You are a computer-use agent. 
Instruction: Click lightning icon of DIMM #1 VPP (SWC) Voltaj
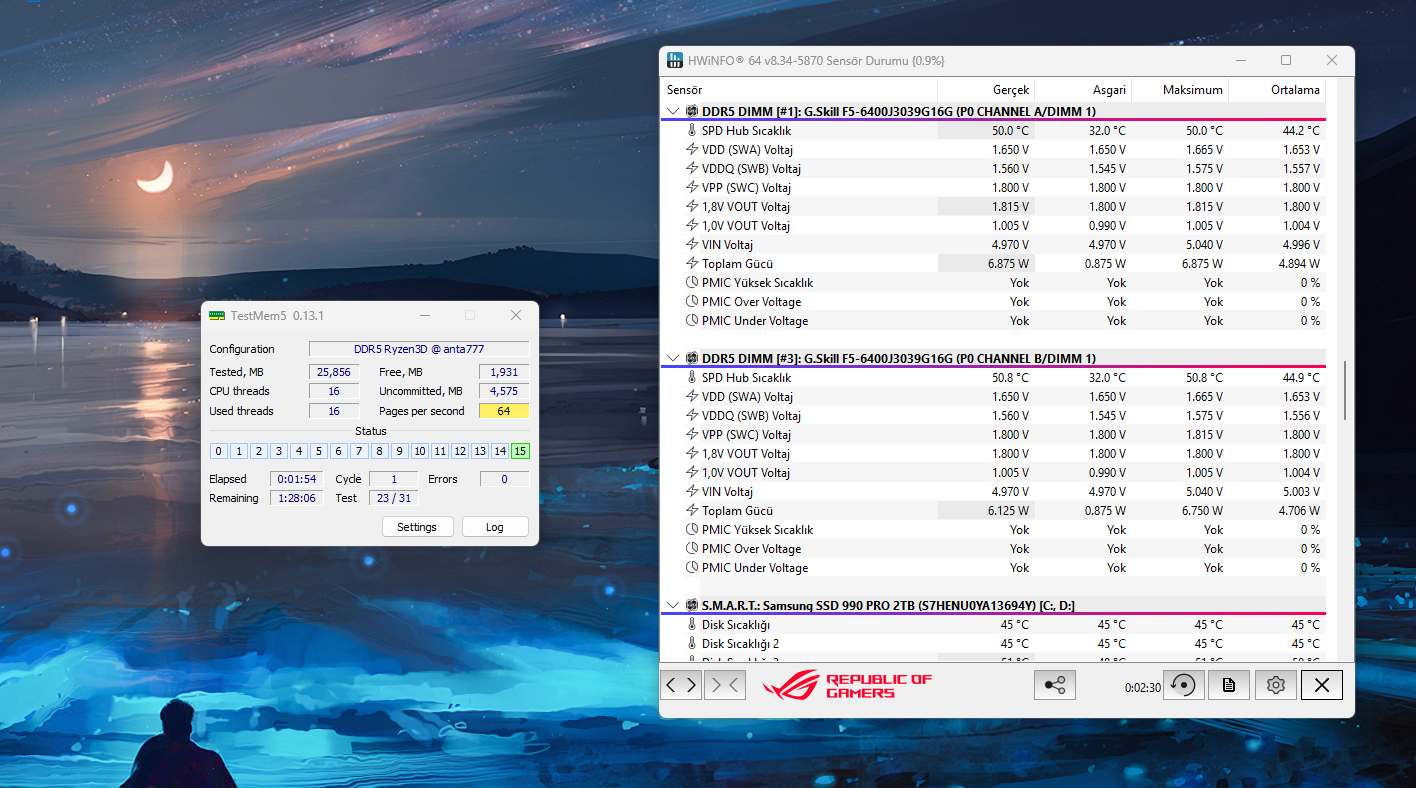tap(691, 188)
